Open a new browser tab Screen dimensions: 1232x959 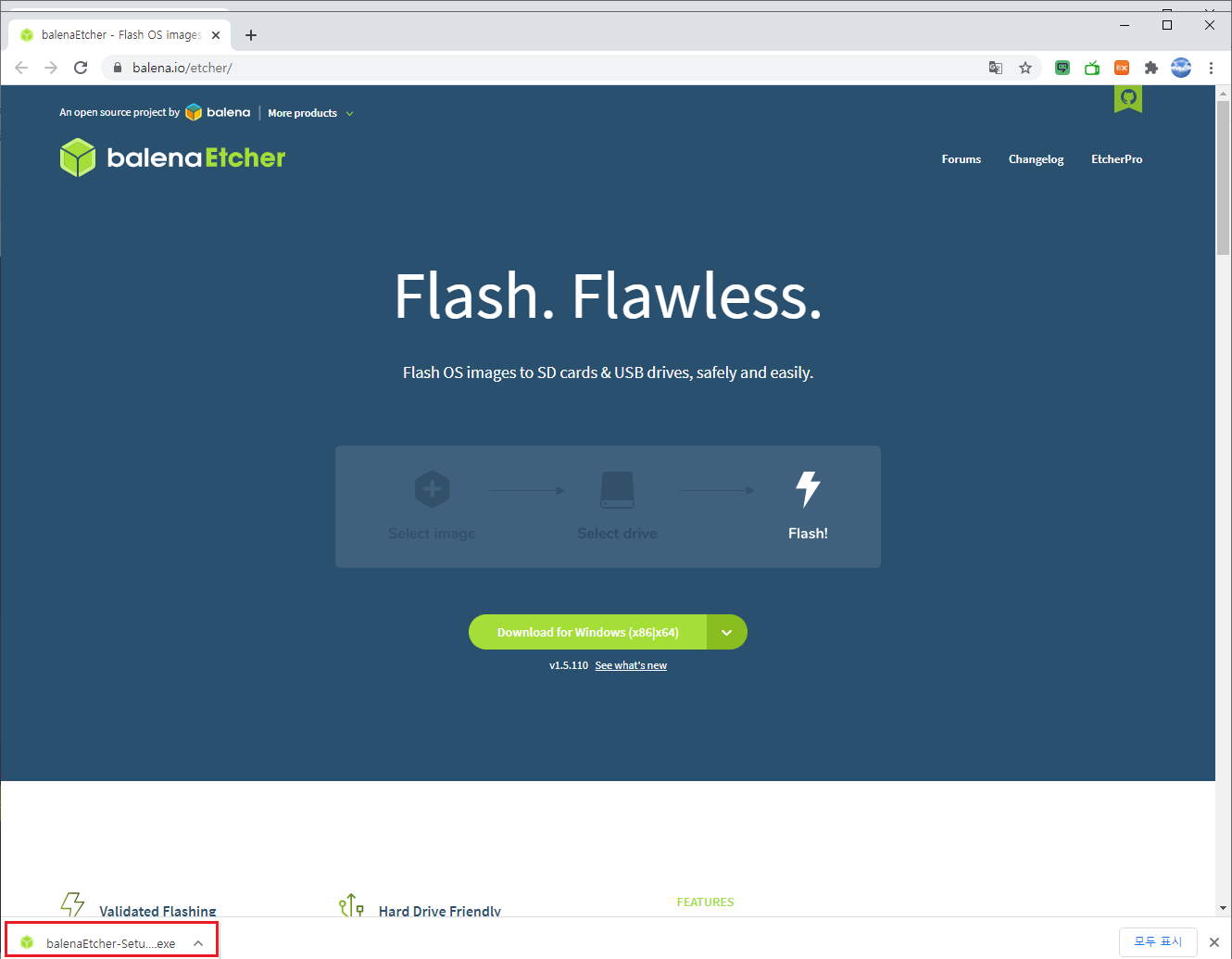[251, 35]
